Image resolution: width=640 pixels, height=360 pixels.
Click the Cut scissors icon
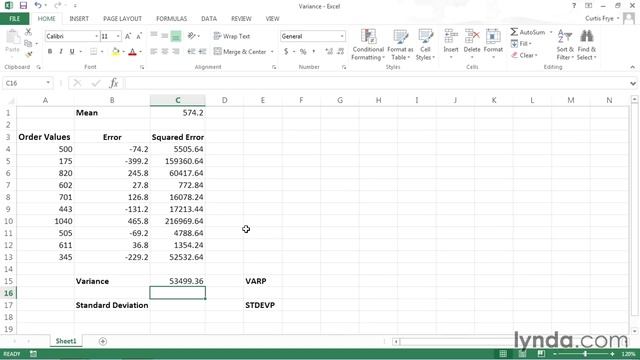(28, 32)
